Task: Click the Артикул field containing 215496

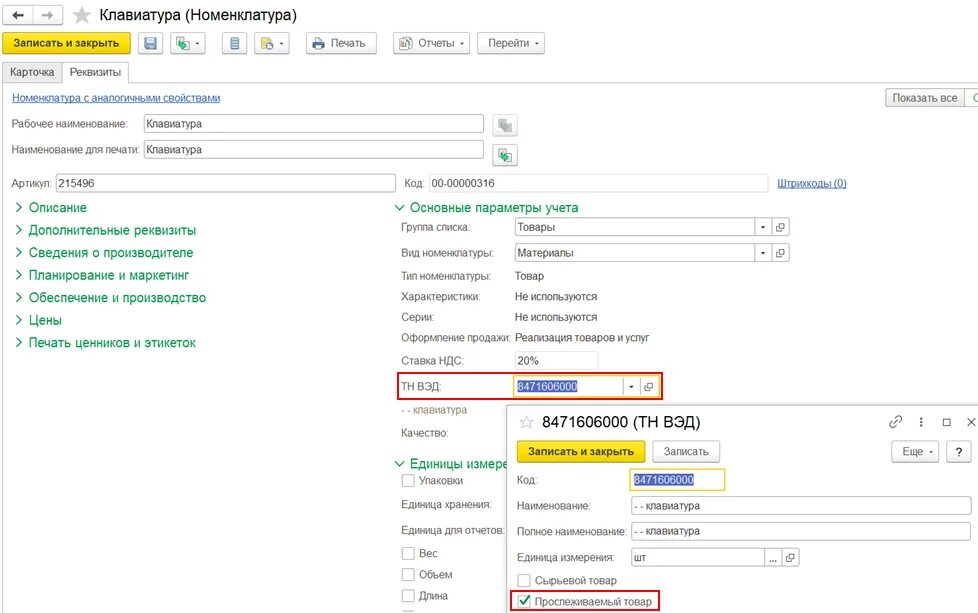Action: pyautogui.click(x=226, y=183)
